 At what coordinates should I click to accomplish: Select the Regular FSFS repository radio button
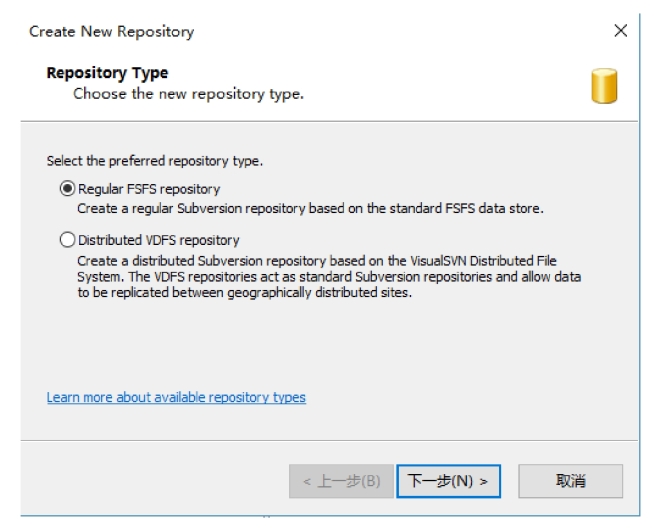(67, 189)
